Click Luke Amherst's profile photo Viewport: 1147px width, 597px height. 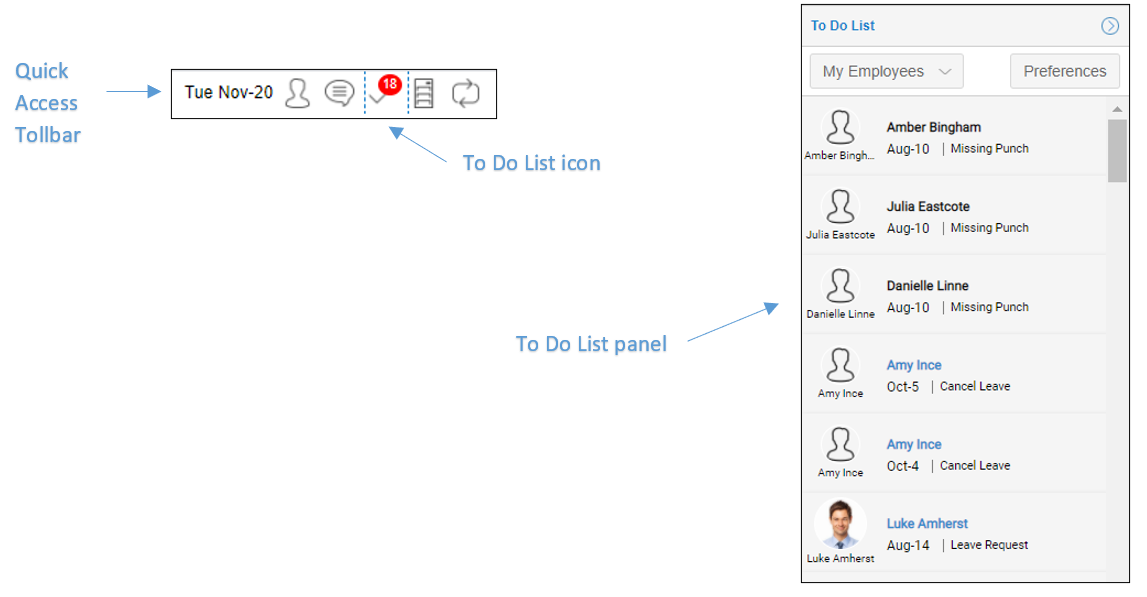tap(840, 524)
